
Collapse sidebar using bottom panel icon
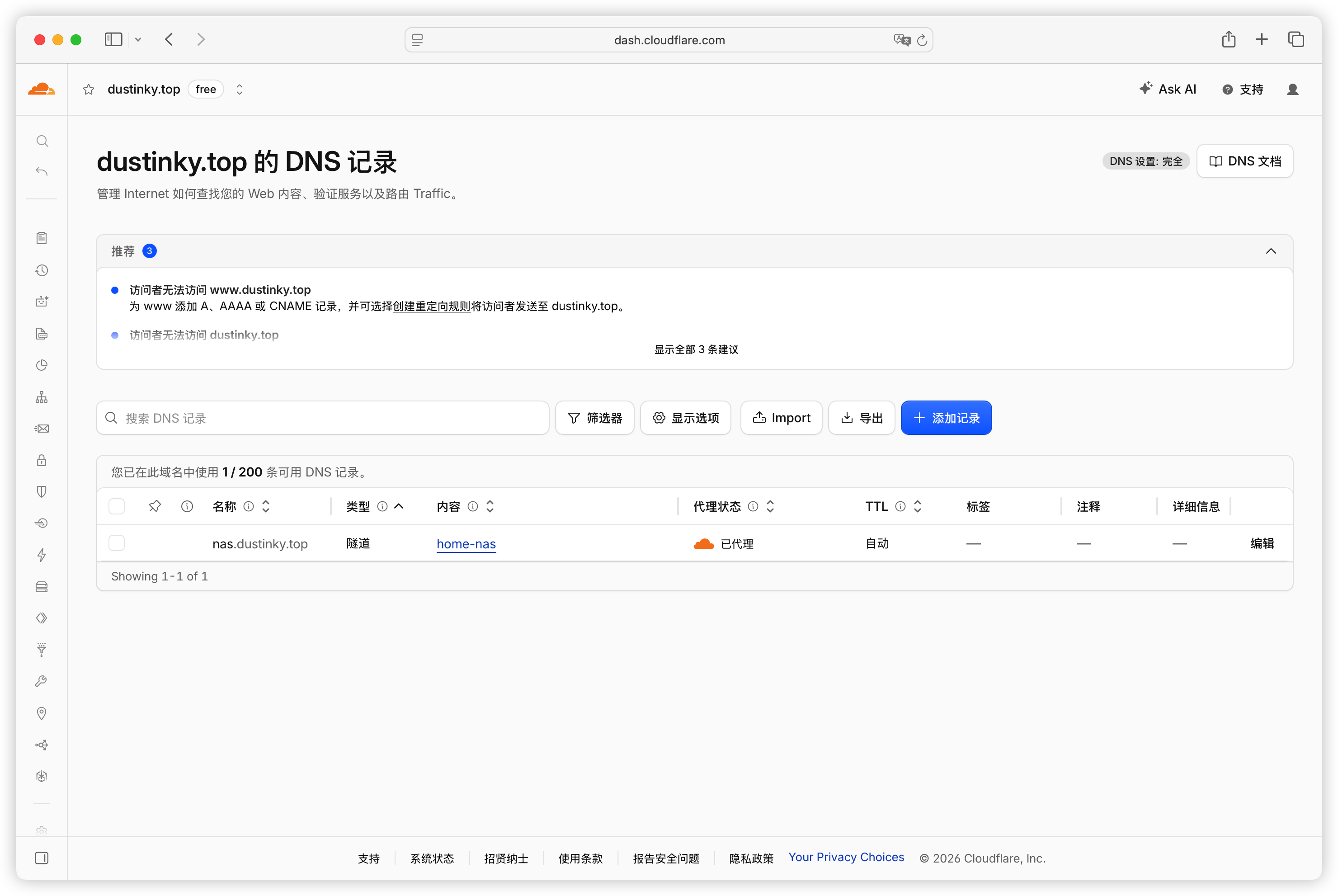[42, 858]
